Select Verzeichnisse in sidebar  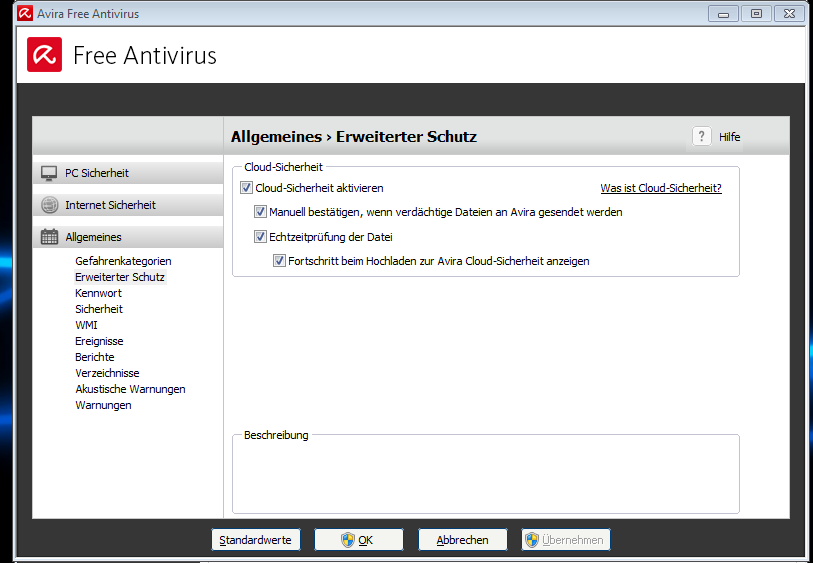tap(107, 373)
